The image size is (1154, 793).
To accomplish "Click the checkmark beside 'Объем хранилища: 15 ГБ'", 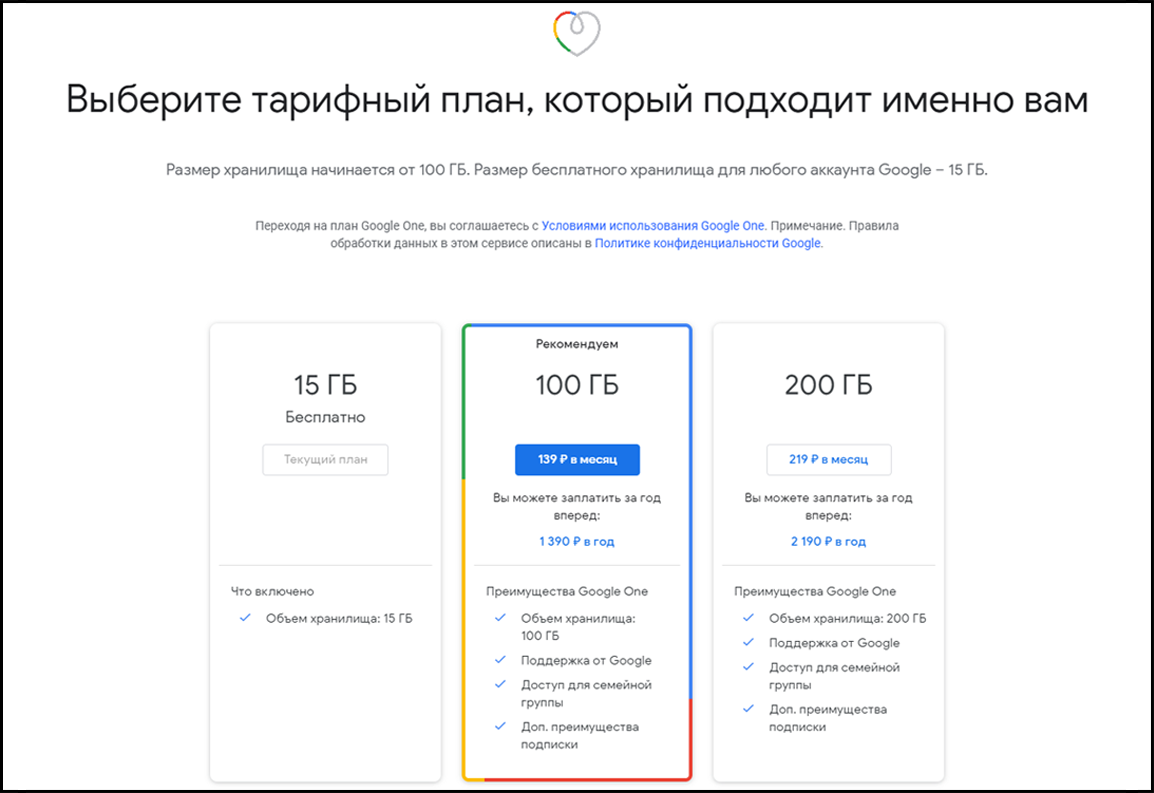I will pos(244,618).
